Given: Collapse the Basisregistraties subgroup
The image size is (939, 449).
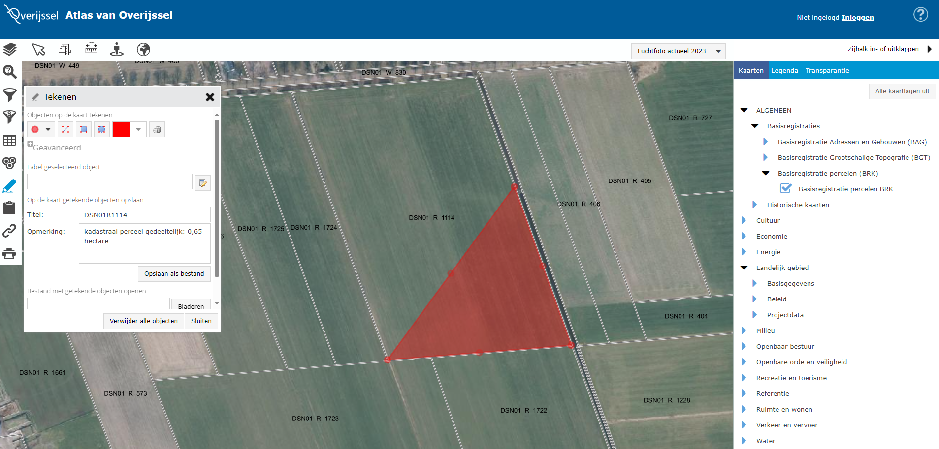Looking at the screenshot, I should [x=755, y=126].
